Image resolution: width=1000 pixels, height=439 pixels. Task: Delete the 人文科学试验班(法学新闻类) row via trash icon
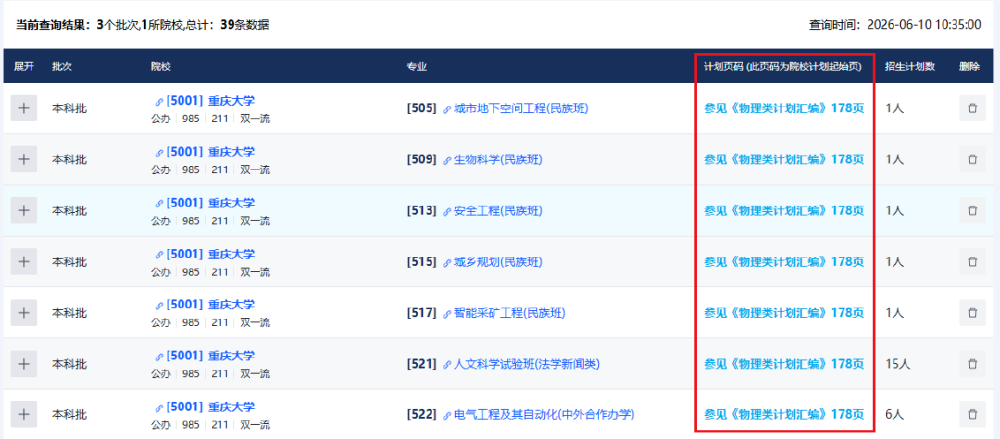tap(972, 363)
